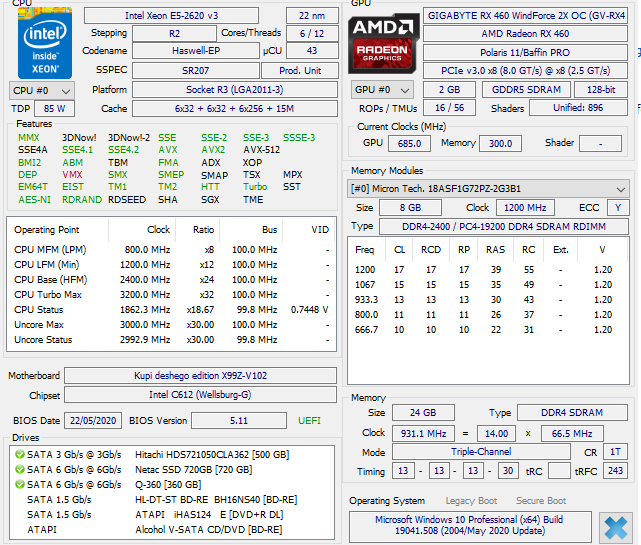Click the tRFC 243 value
641x545 pixels.
[x=615, y=471]
